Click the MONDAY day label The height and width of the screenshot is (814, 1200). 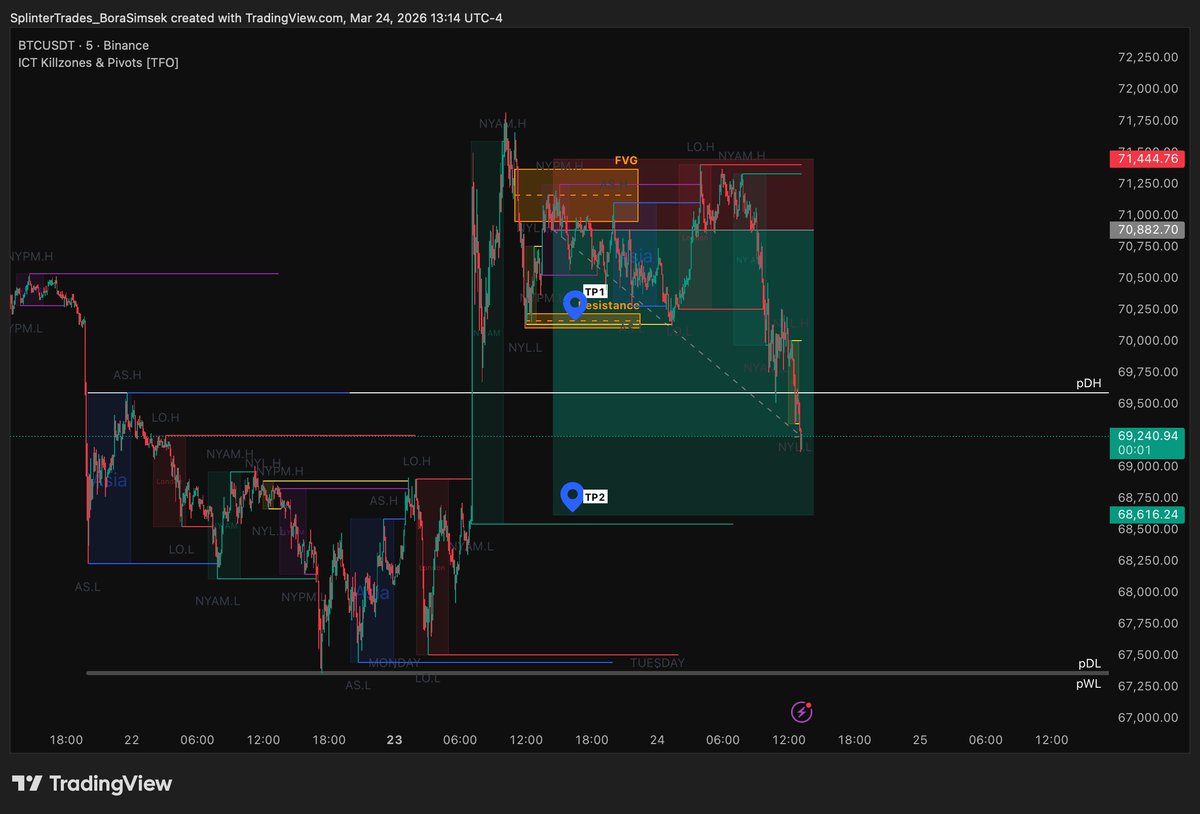(395, 663)
